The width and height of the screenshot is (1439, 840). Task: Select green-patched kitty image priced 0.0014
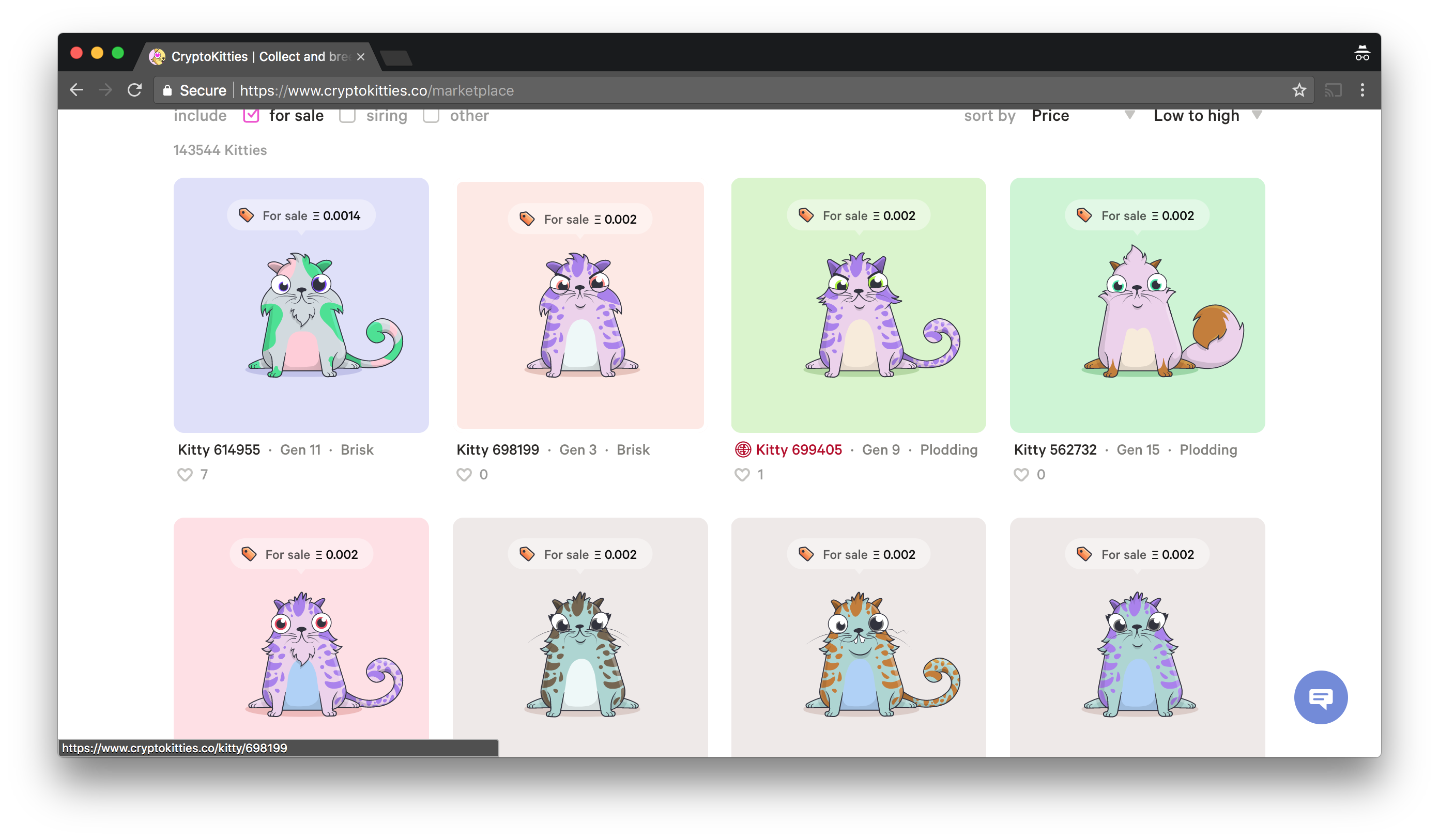(325, 316)
